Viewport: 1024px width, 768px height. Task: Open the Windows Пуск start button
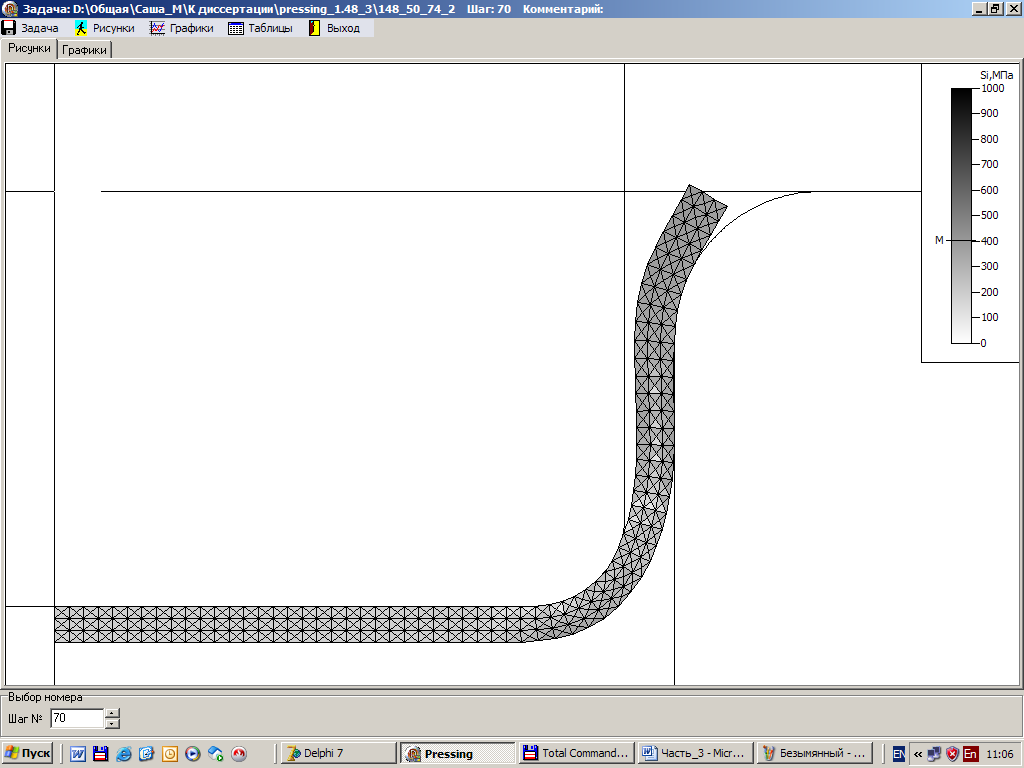(x=28, y=753)
